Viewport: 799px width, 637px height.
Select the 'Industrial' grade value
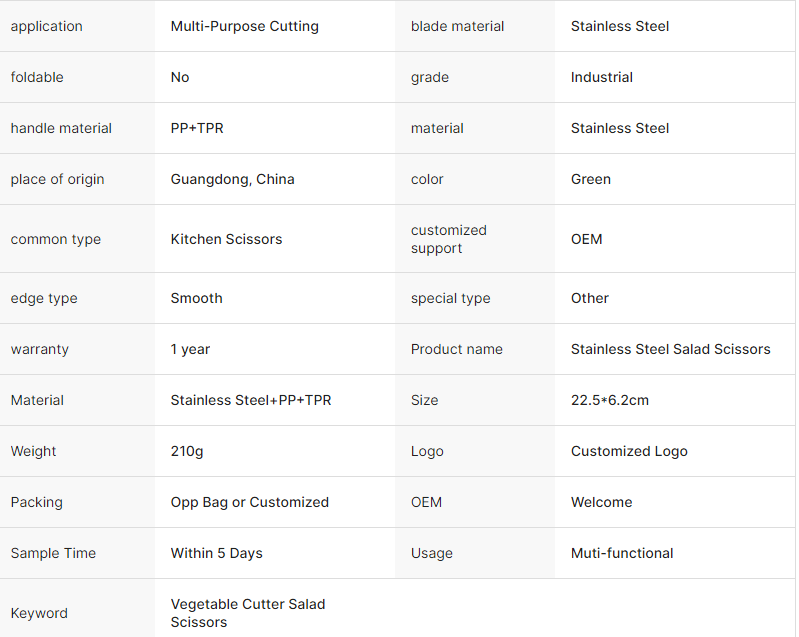click(602, 77)
